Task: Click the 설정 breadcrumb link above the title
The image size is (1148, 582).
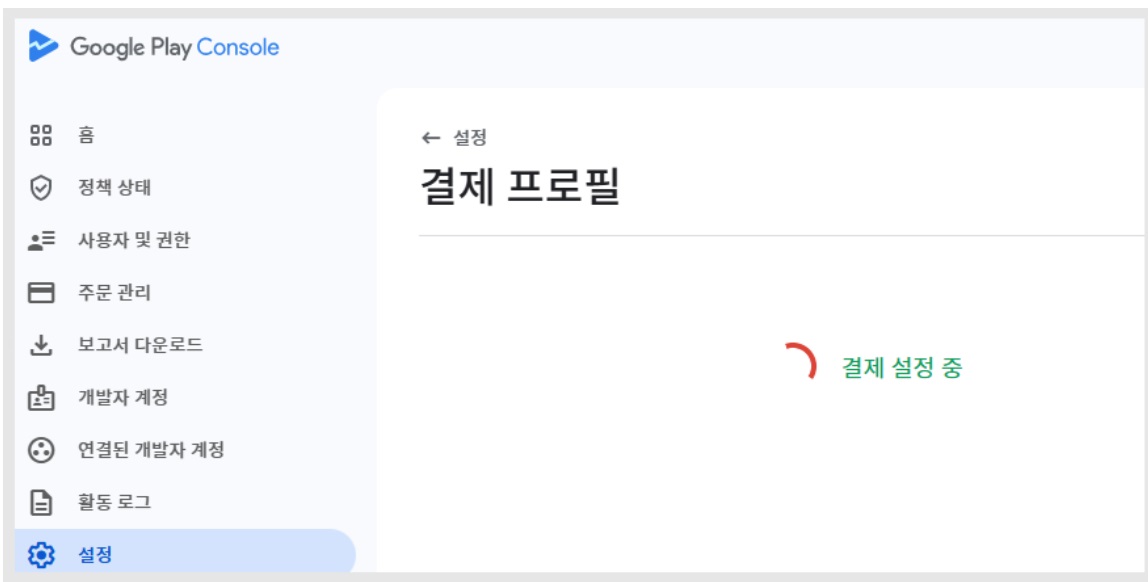Action: [470, 138]
